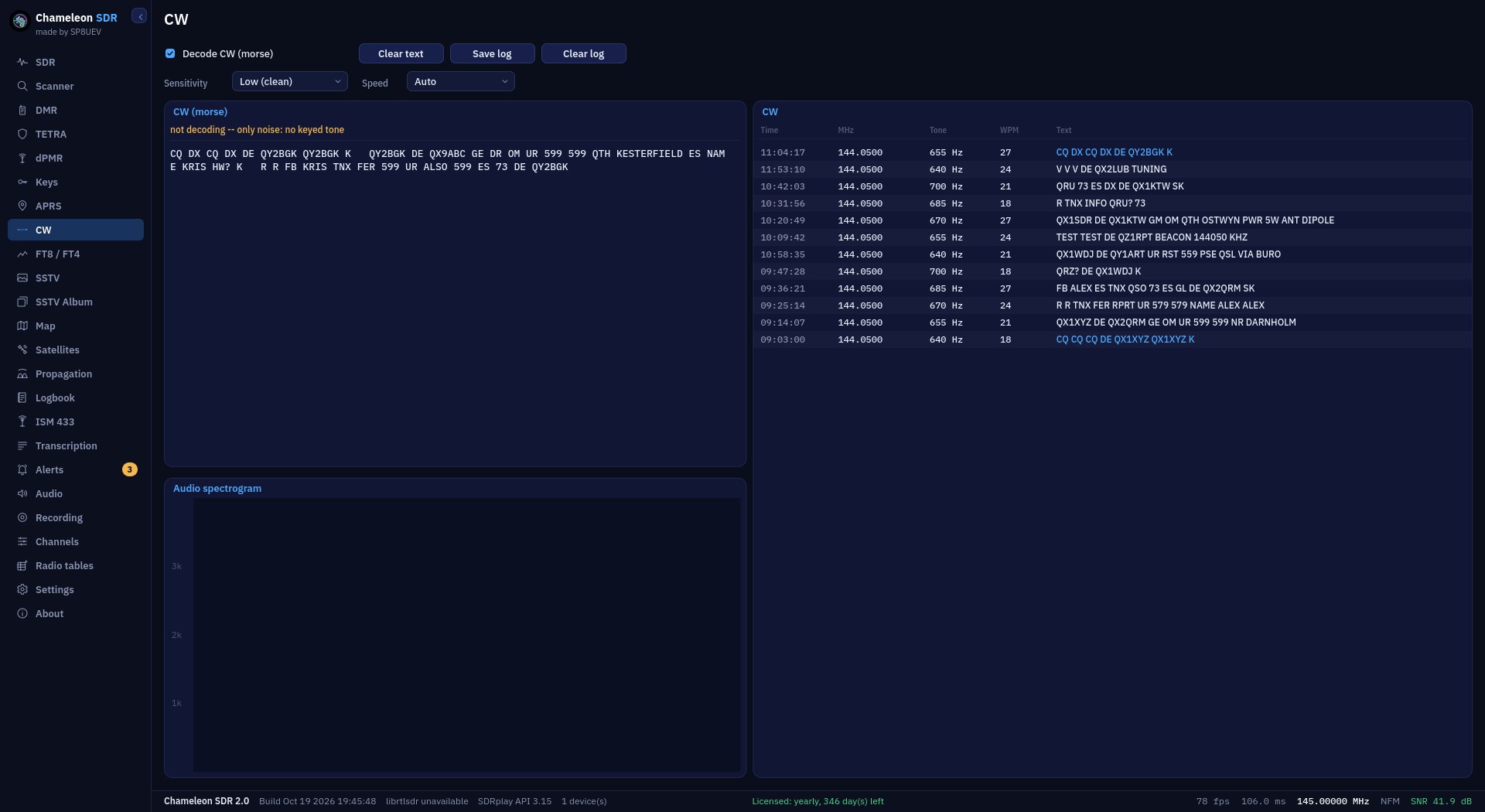The height and width of the screenshot is (812, 1485).
Task: Click the SSTV image icon
Action: click(x=22, y=278)
